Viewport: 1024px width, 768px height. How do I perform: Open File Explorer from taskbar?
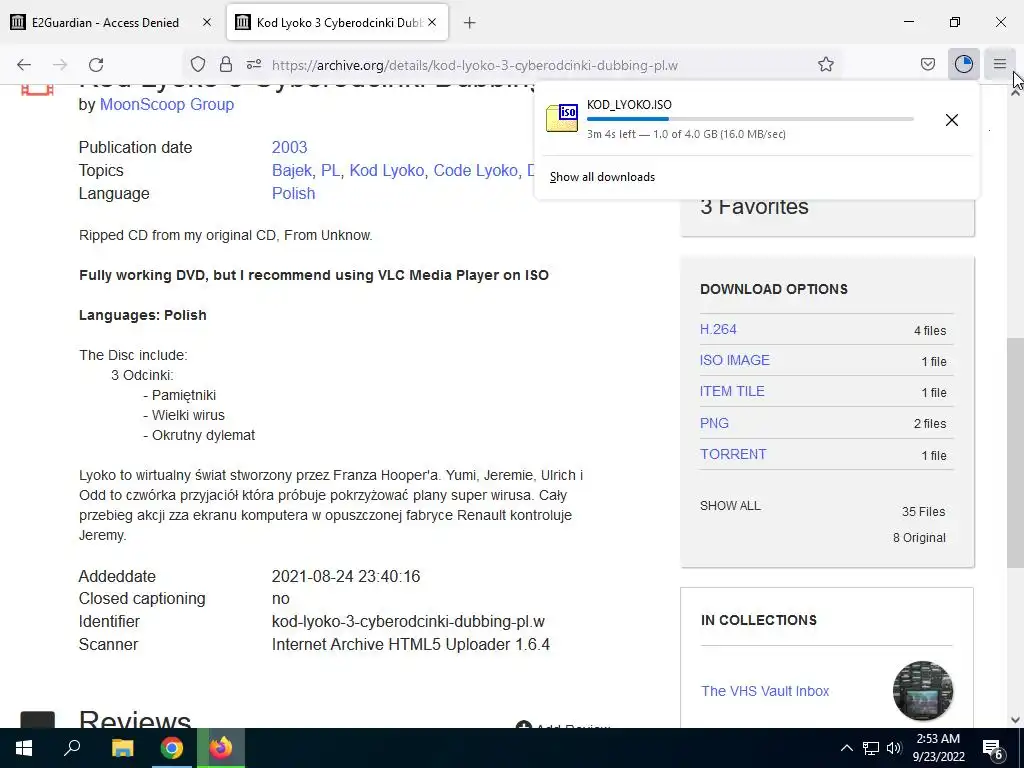(122, 748)
